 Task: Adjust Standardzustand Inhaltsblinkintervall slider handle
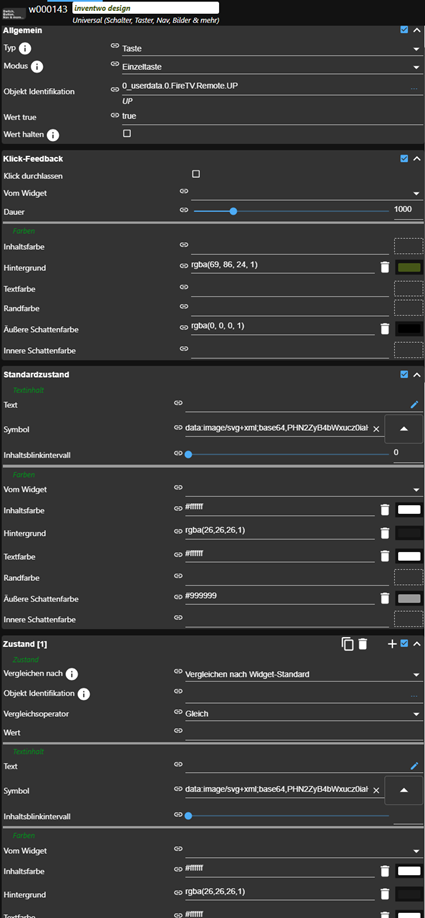click(x=188, y=454)
